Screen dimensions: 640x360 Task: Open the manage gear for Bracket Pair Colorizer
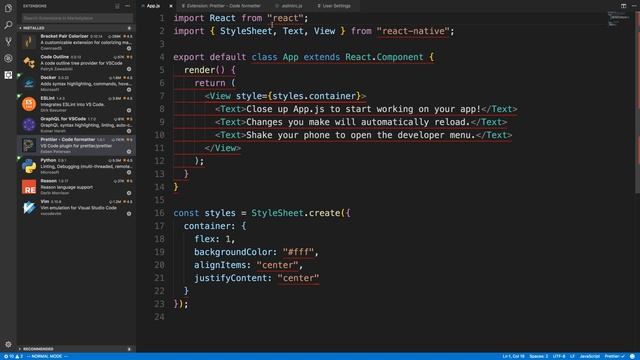pos(129,48)
